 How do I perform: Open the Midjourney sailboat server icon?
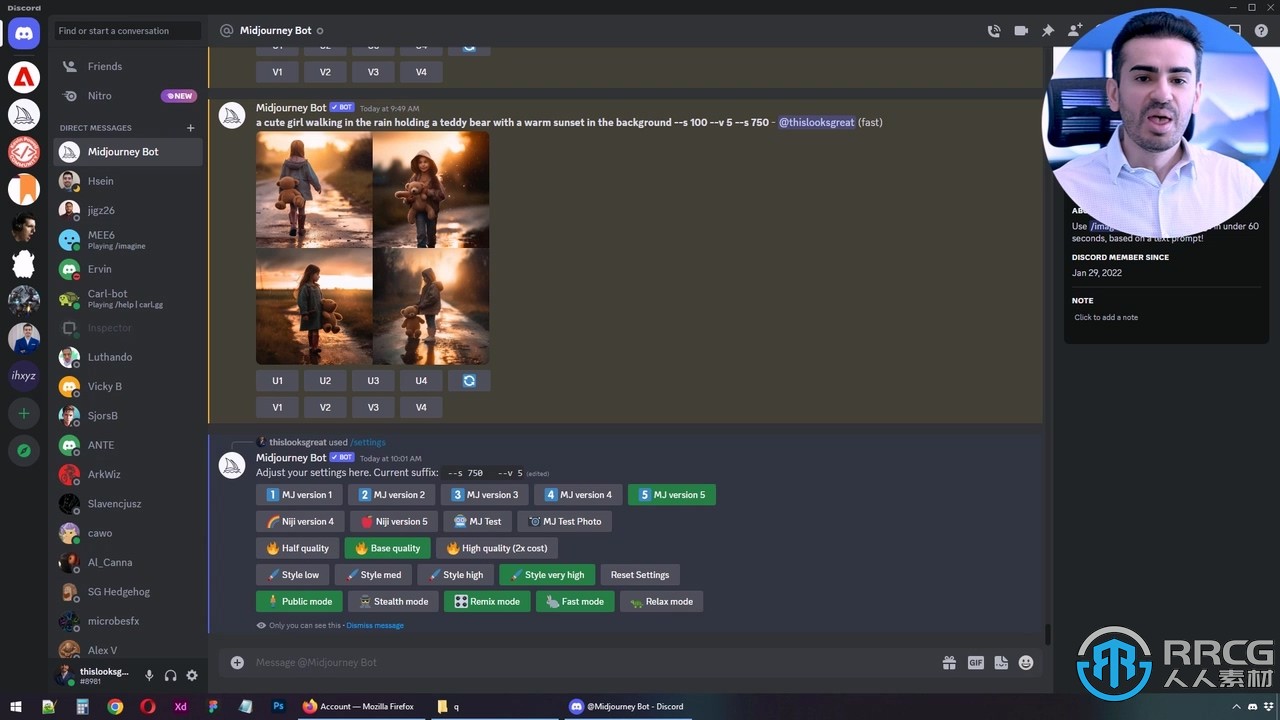click(x=24, y=114)
